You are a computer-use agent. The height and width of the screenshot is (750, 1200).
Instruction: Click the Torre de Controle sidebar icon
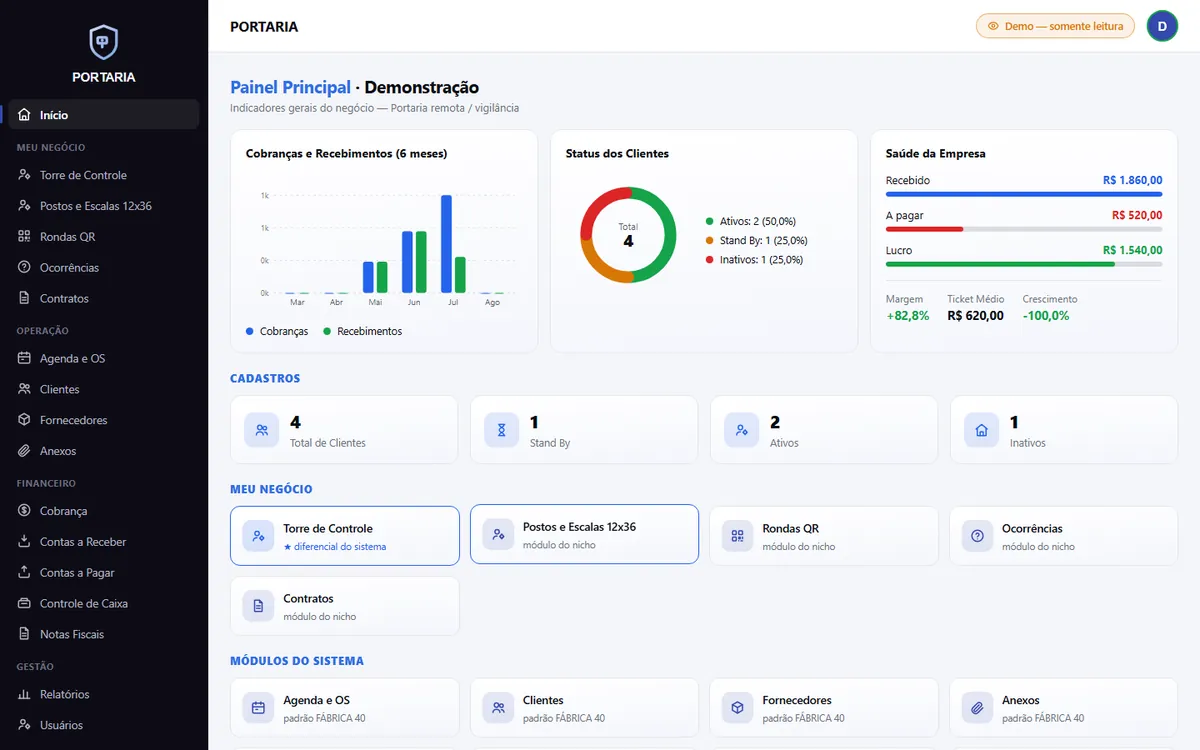click(x=25, y=175)
